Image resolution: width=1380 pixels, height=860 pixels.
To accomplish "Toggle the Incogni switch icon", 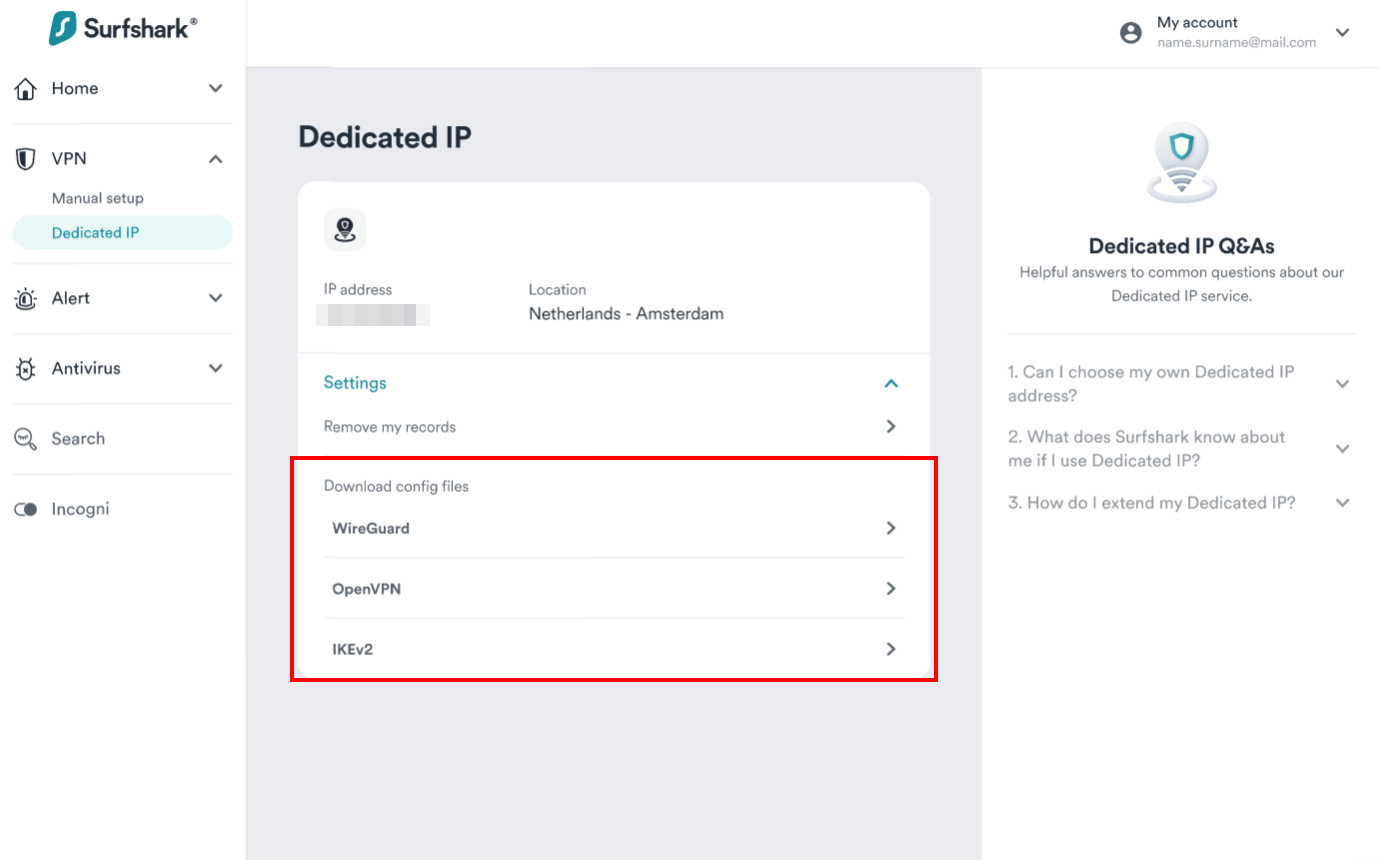I will click(x=26, y=510).
